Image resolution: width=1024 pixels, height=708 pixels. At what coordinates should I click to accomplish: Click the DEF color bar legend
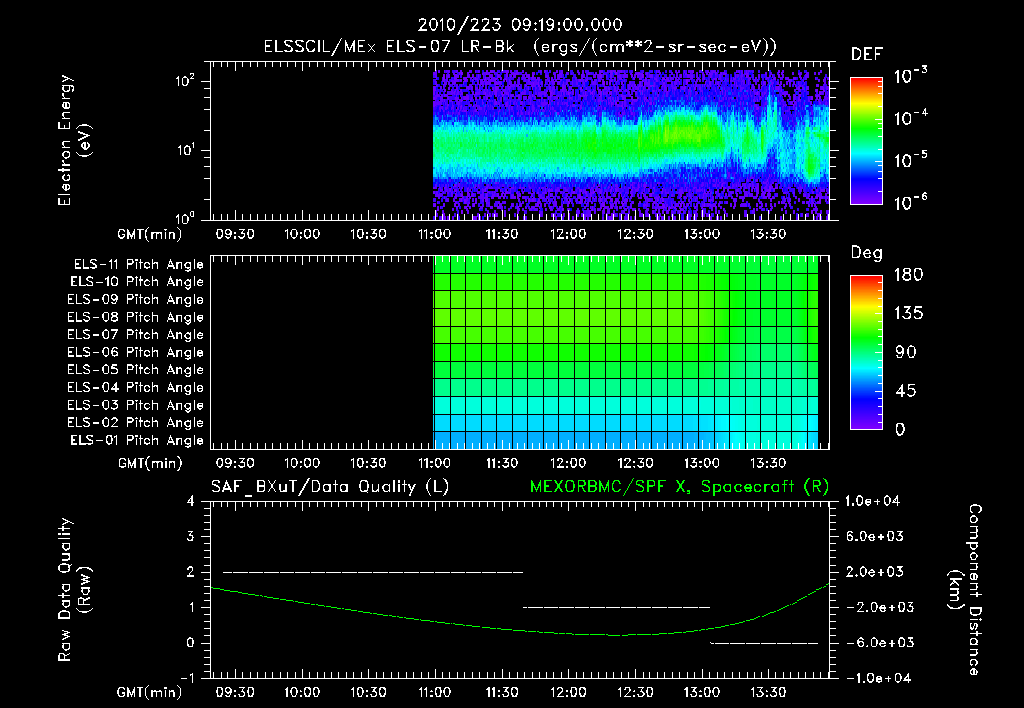pos(866,141)
